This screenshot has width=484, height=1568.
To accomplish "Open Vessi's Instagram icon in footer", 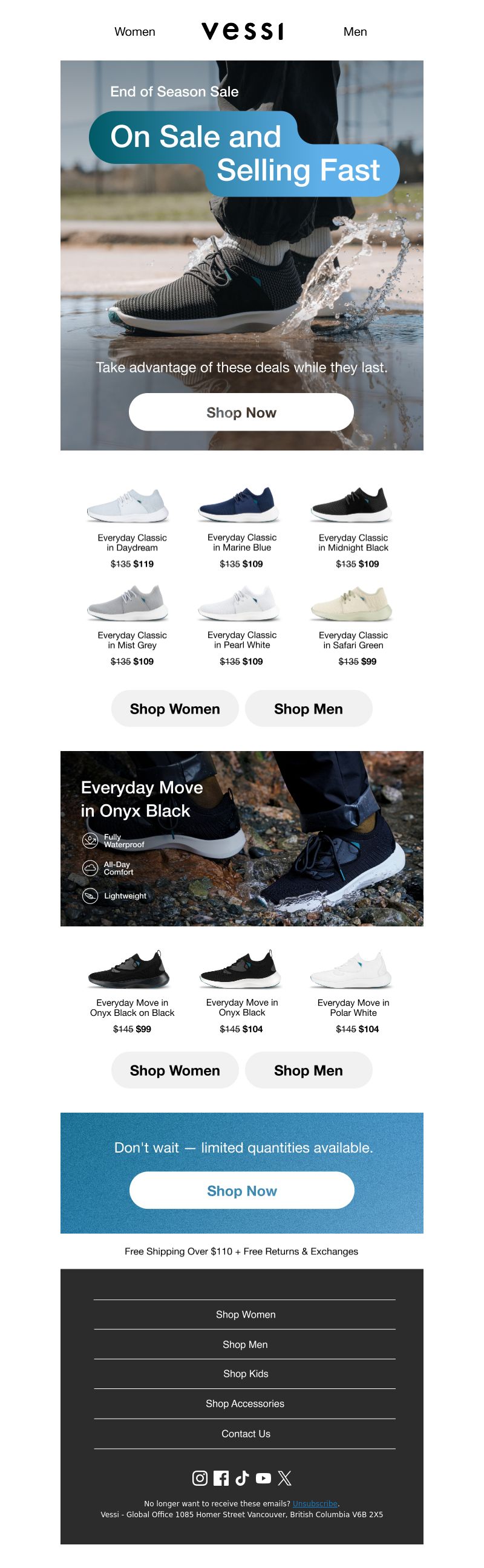I will click(200, 1478).
